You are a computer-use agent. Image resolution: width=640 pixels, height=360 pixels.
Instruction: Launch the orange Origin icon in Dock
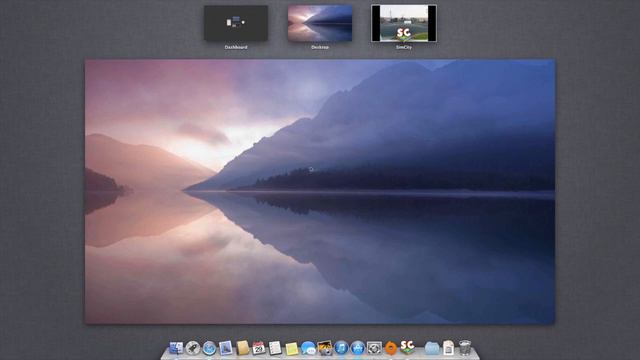[x=391, y=348]
